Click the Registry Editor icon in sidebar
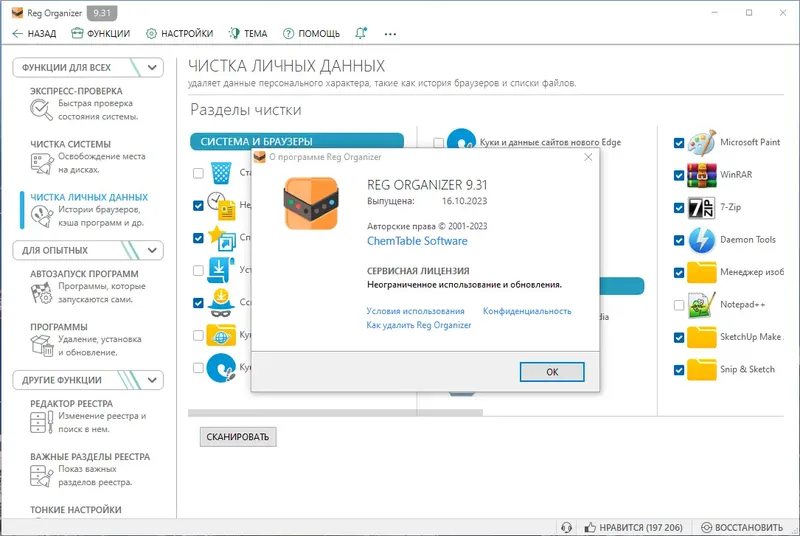 pos(41,422)
